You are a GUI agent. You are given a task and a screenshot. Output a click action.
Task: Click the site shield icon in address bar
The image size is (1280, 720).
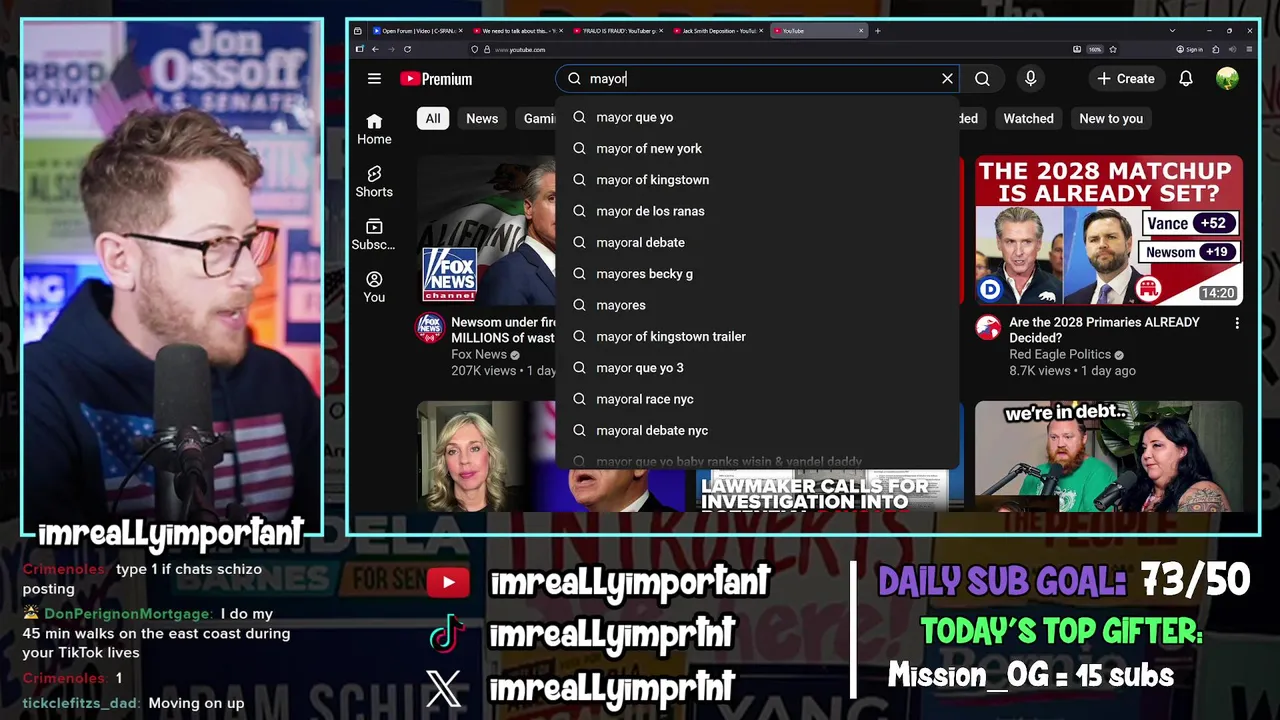(474, 49)
